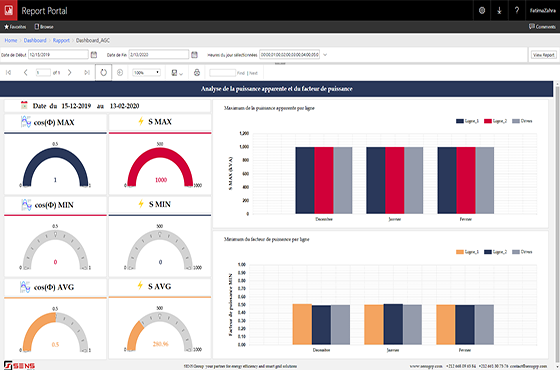
Task: Click the download arrow icon in header
Action: 499,11
